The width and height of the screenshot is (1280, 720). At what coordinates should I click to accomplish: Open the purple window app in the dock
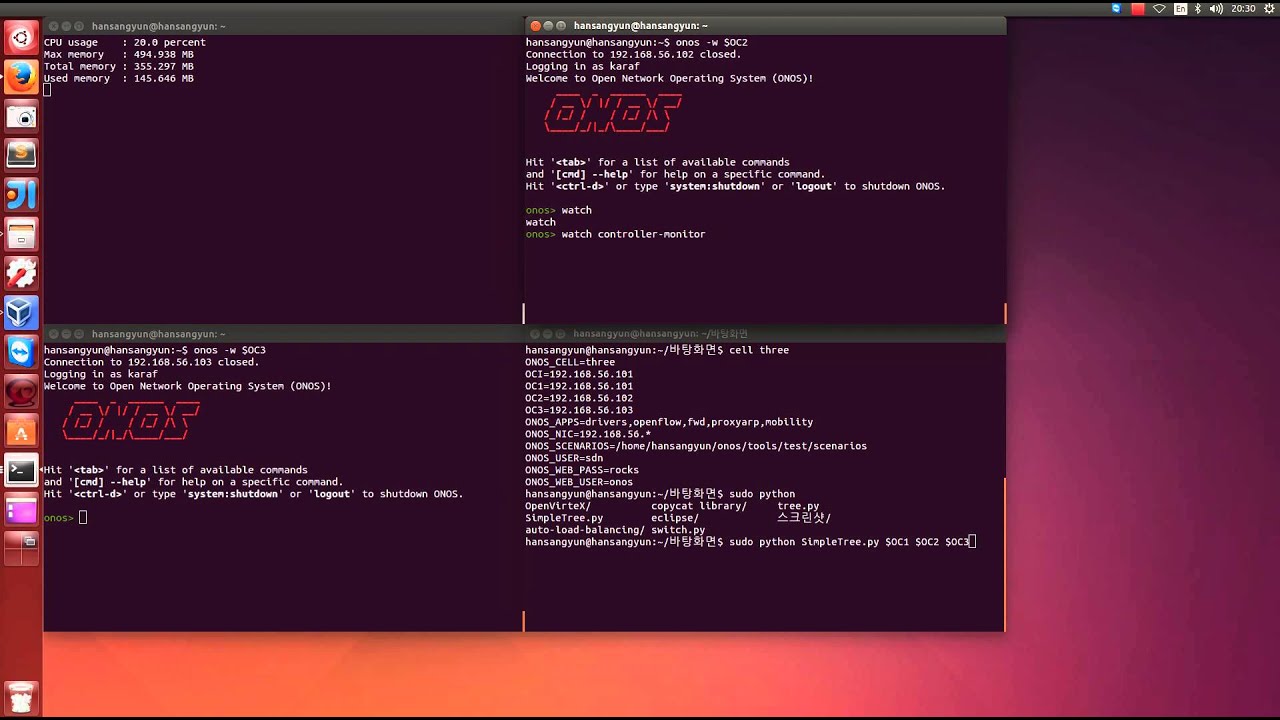21,510
